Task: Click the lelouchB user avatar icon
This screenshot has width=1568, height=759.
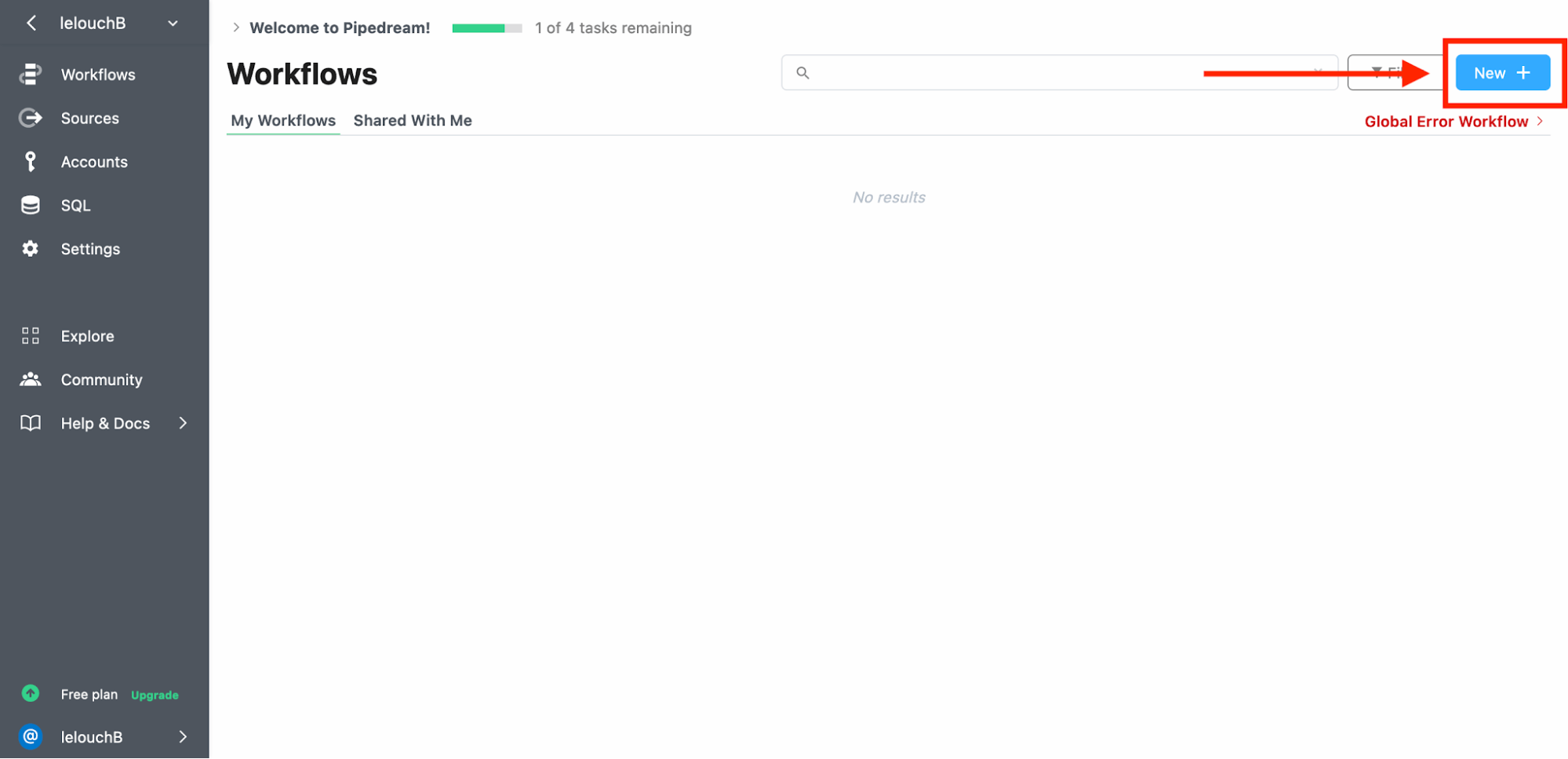Action: [x=30, y=737]
